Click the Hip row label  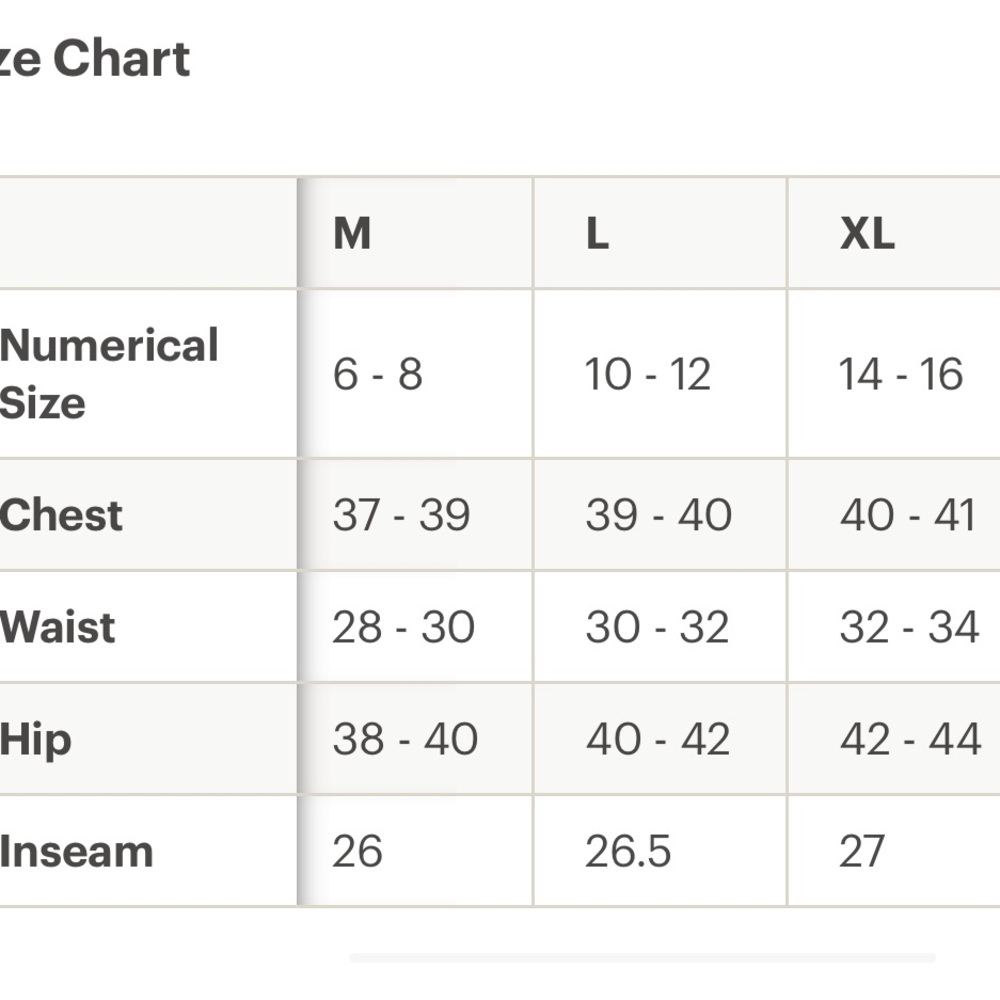36,740
